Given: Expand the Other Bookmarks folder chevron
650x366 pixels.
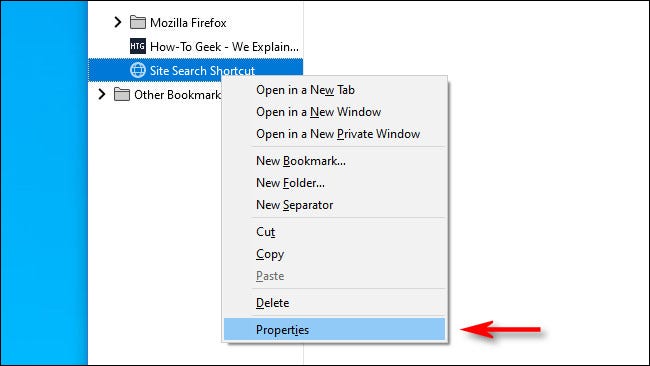Looking at the screenshot, I should tap(102, 94).
